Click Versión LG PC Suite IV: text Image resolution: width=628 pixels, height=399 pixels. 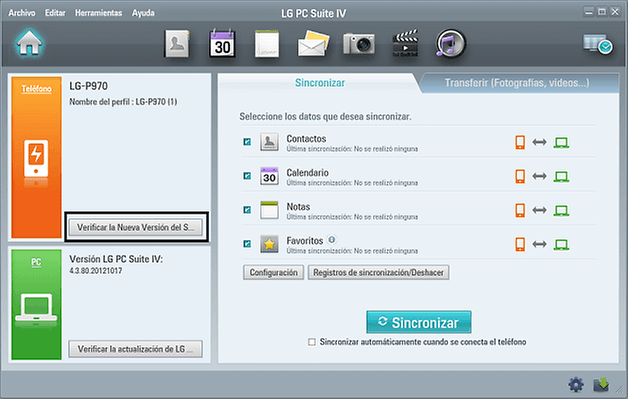[x=116, y=259]
